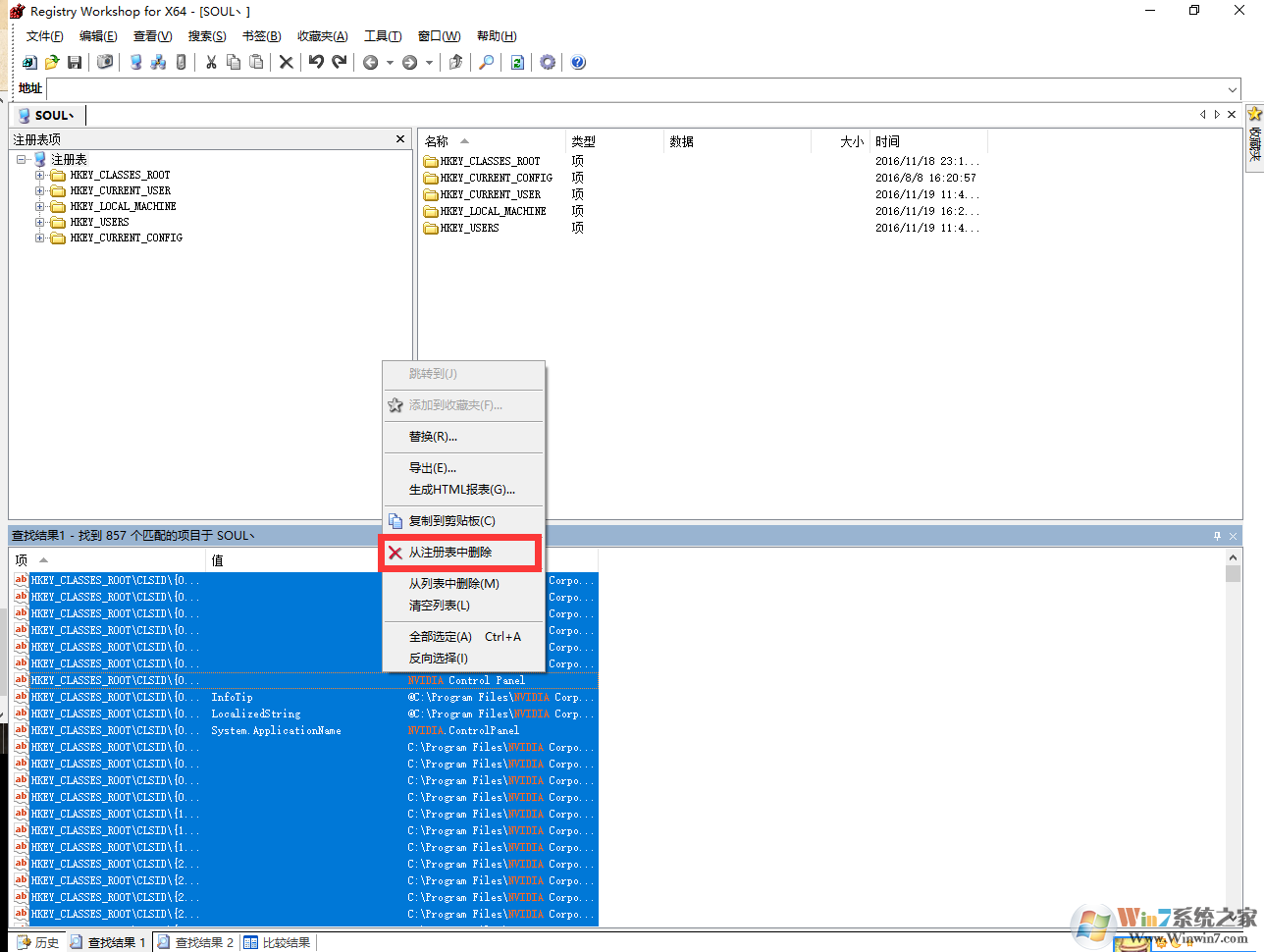Click the Refresh toolbar icon
This screenshot has width=1264, height=952.
(x=517, y=63)
